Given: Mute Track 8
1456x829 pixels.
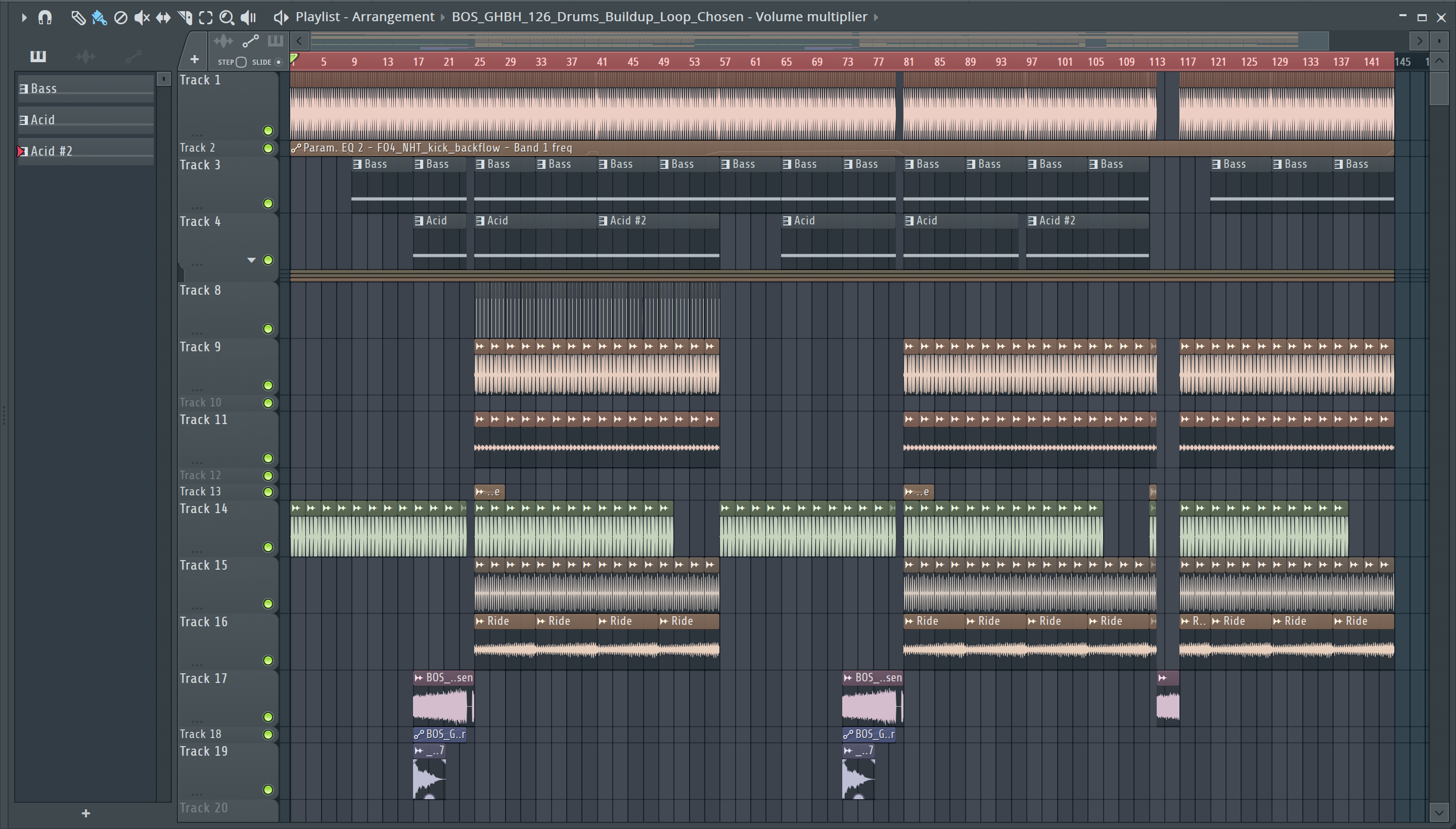Looking at the screenshot, I should coord(268,329).
